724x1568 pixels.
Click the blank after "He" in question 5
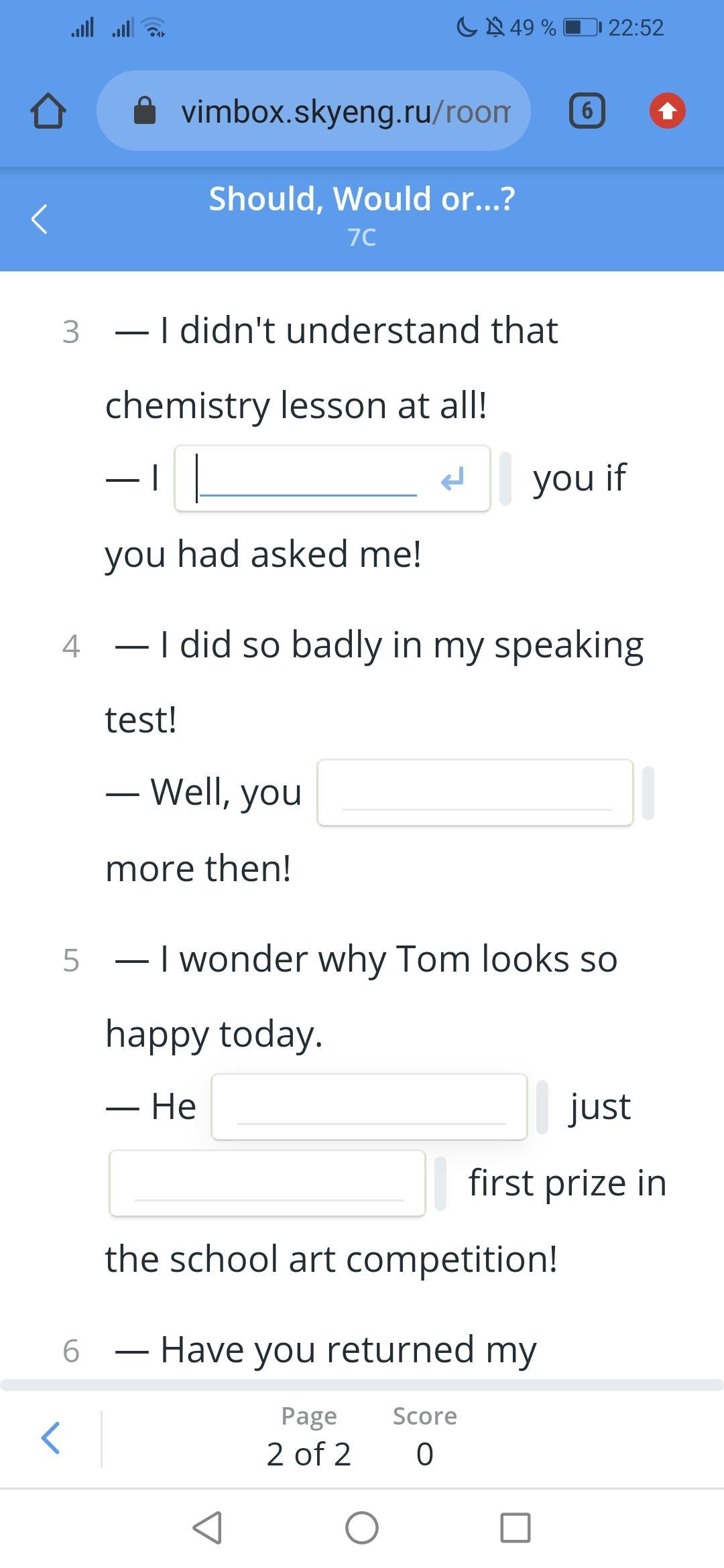click(369, 1107)
